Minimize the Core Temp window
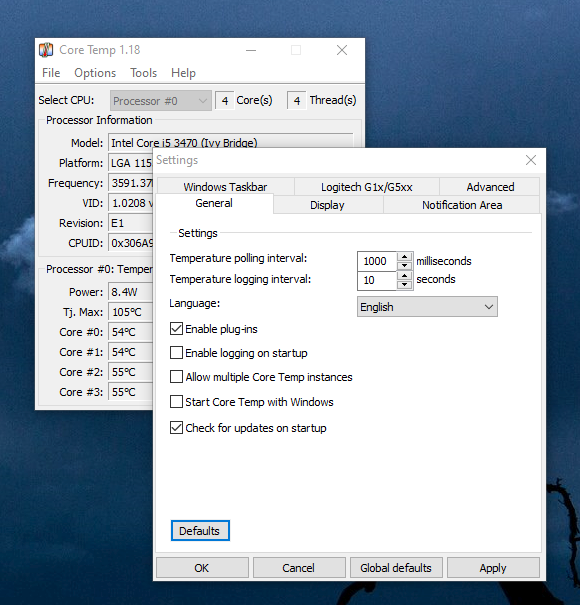The height and width of the screenshot is (605, 580). (x=251, y=50)
